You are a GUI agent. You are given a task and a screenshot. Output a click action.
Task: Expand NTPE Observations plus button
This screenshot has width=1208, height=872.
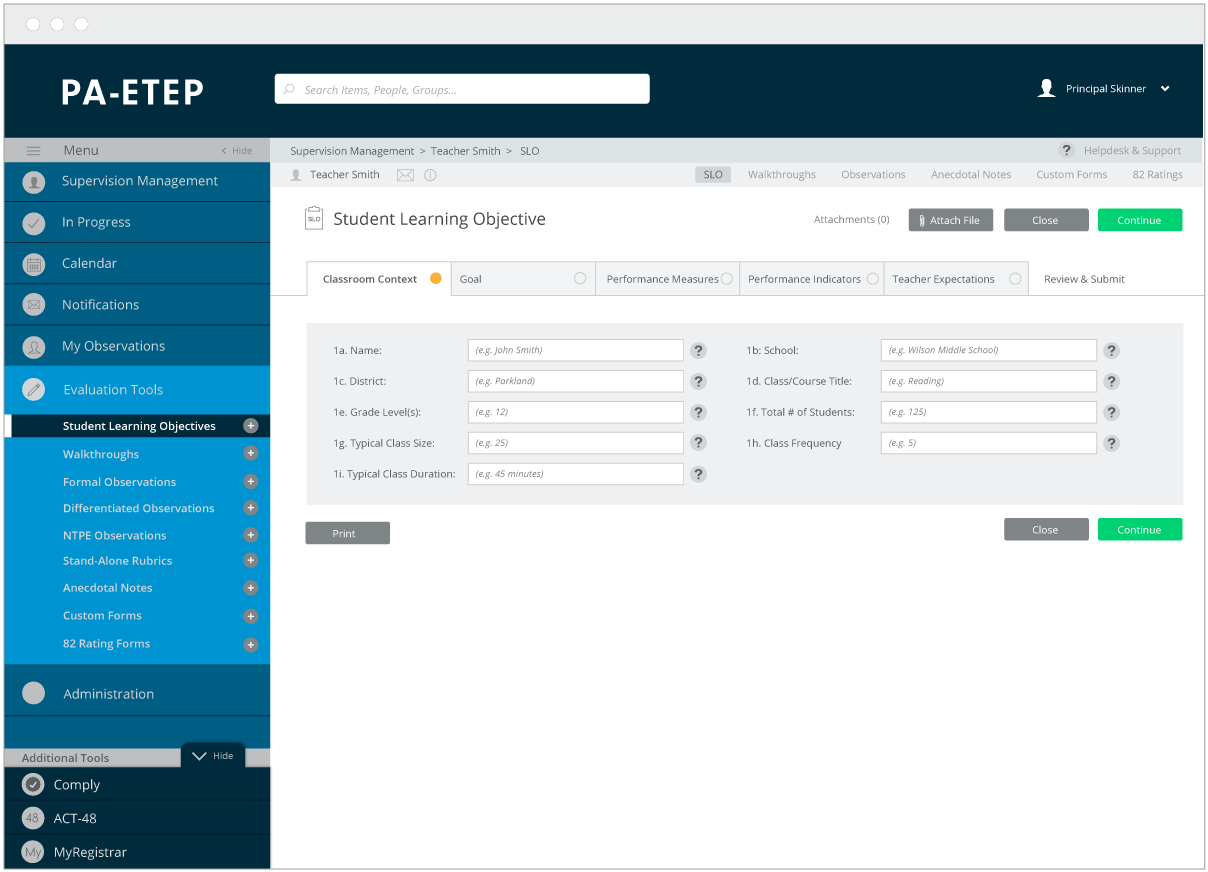[x=251, y=535]
